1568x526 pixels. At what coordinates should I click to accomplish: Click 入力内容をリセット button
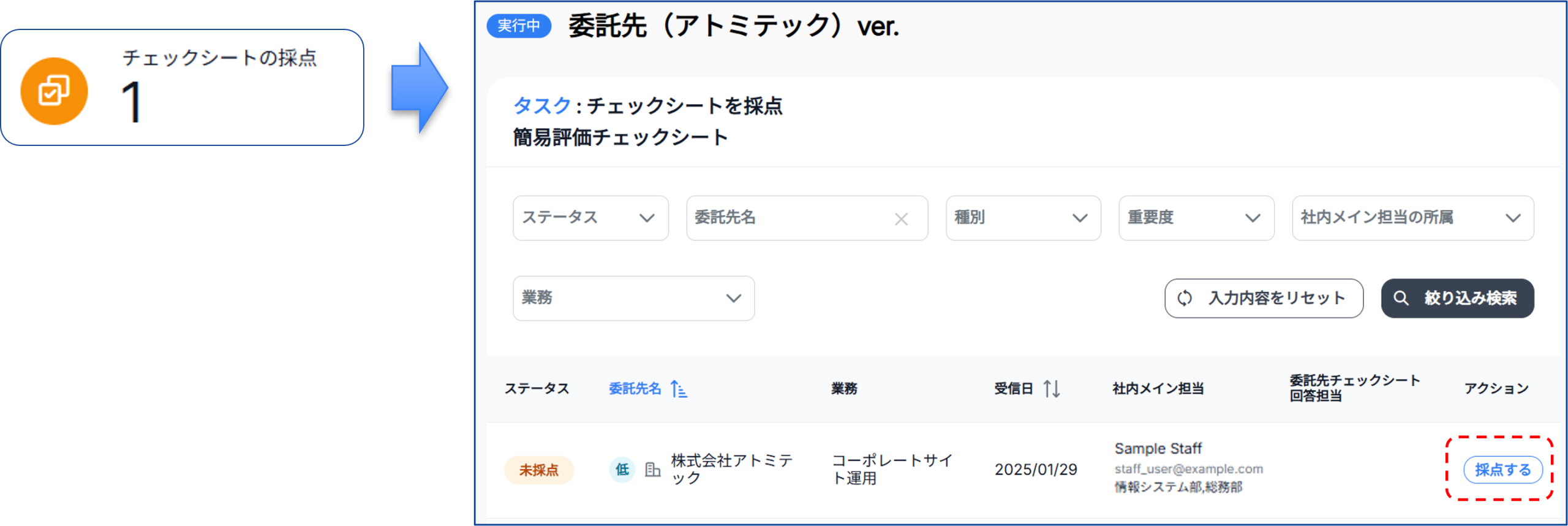(x=1263, y=298)
